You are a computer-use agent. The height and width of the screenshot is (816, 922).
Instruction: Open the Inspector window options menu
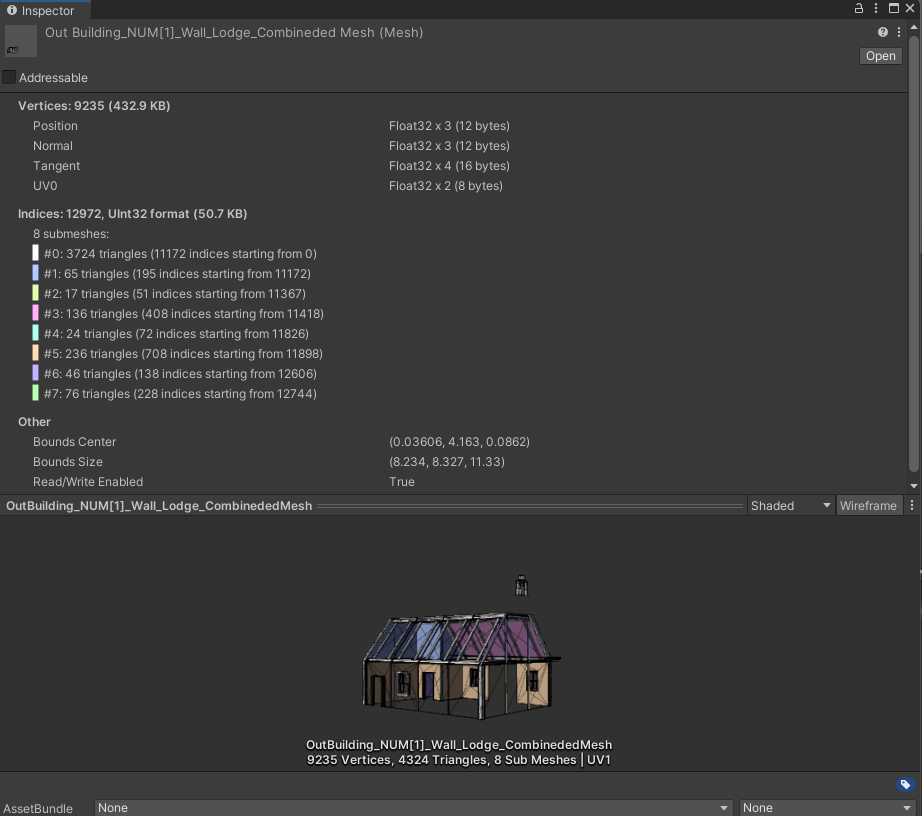pyautogui.click(x=876, y=8)
